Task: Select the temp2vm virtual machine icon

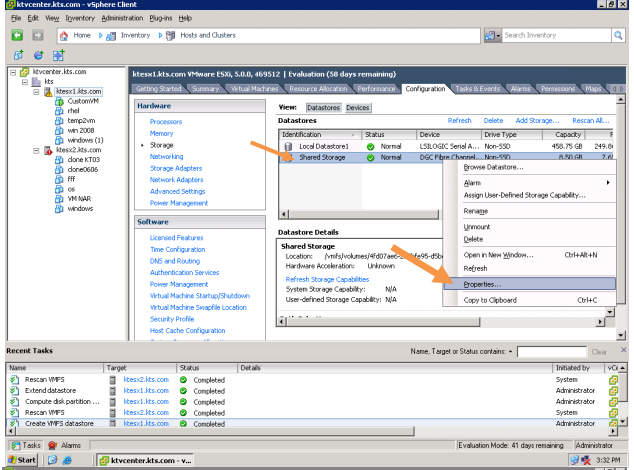Action: pos(59,121)
